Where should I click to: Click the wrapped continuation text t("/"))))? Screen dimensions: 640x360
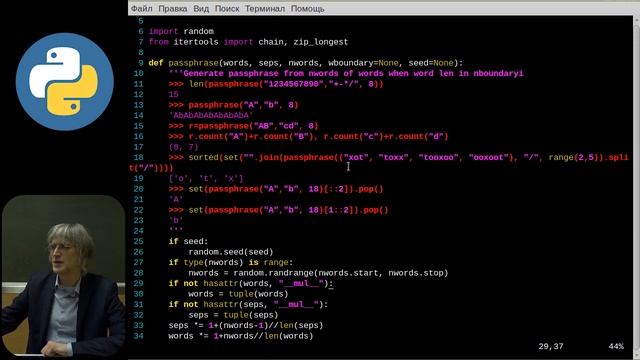point(151,168)
